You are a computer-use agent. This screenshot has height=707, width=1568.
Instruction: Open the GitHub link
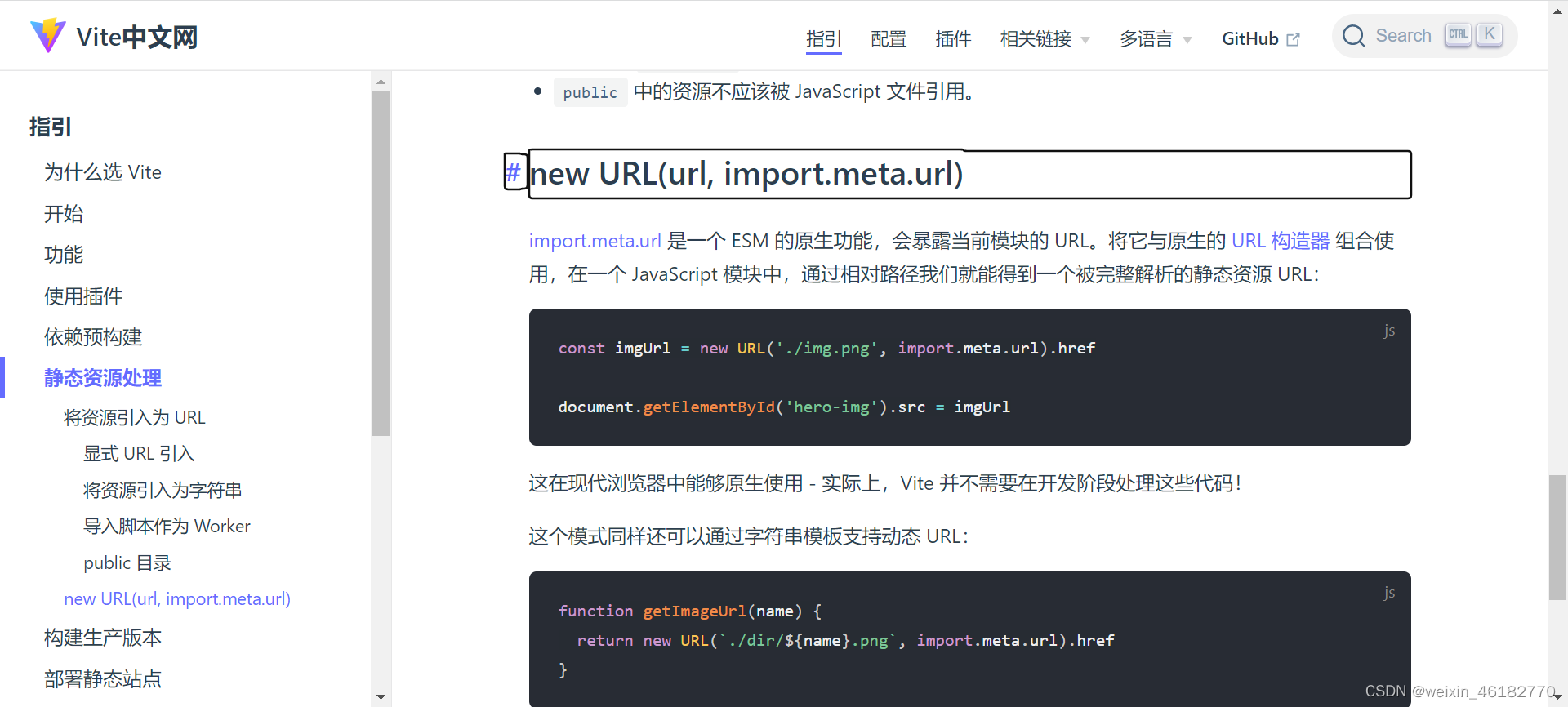[x=1250, y=38]
